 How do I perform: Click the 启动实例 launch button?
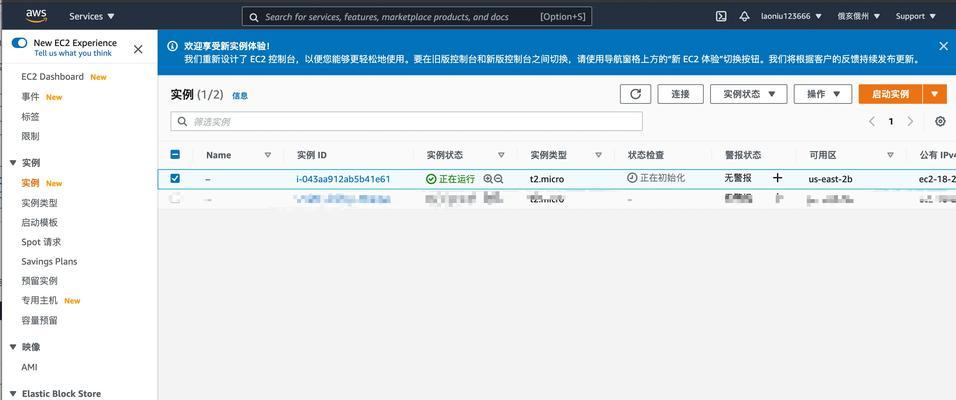[x=890, y=94]
